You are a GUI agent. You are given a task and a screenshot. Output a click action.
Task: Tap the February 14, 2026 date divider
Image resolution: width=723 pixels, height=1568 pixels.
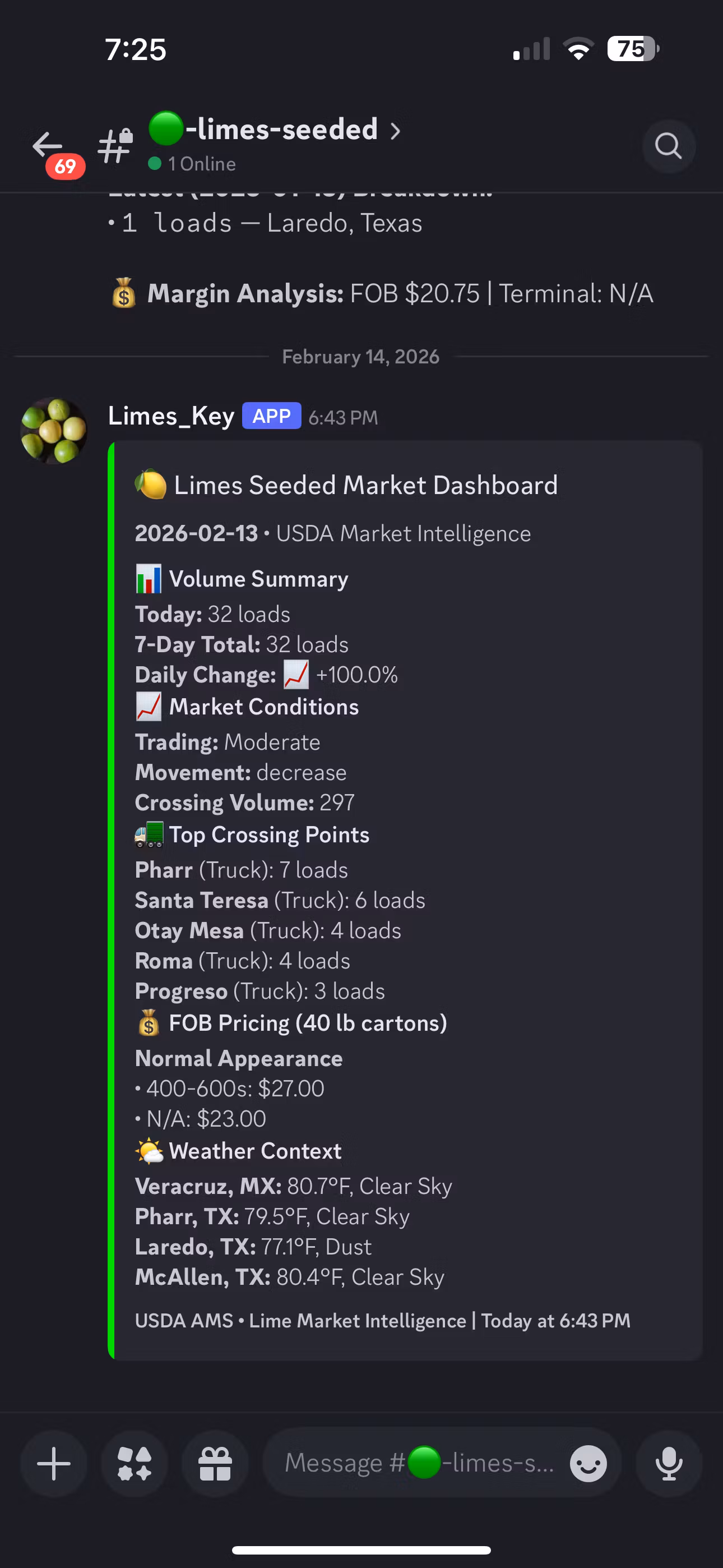point(361,357)
